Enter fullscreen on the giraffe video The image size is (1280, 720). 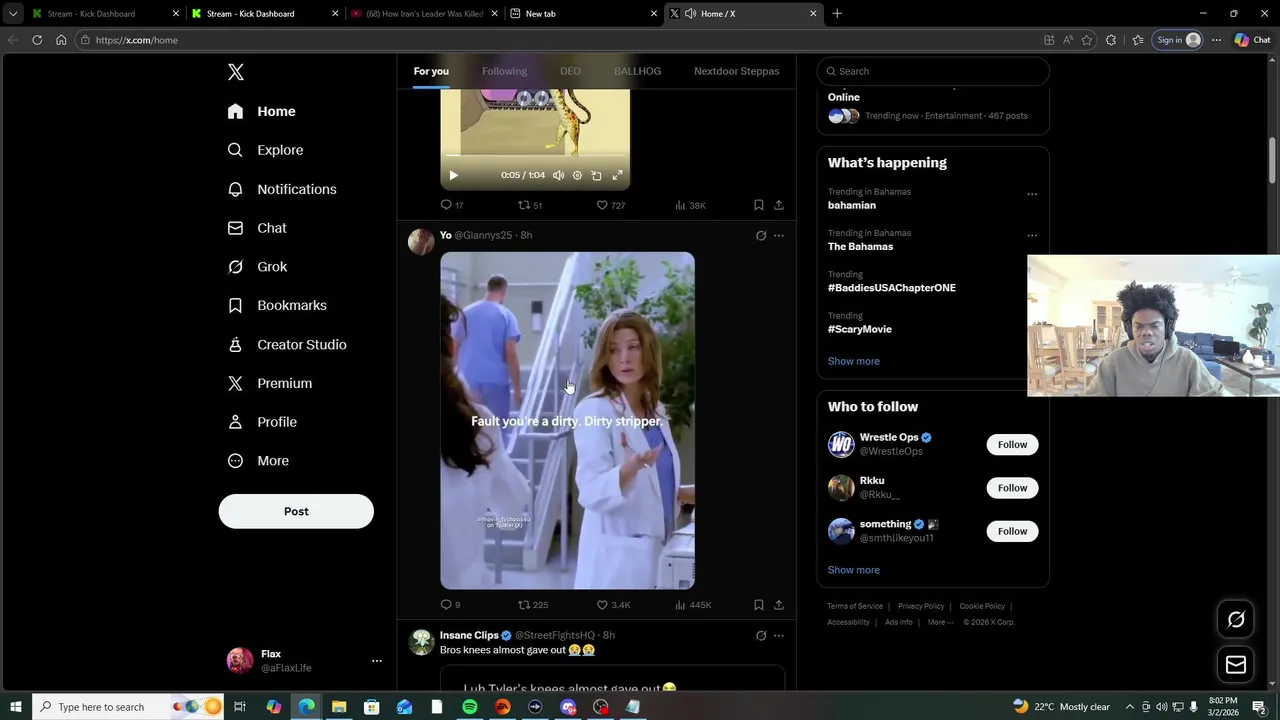click(617, 175)
